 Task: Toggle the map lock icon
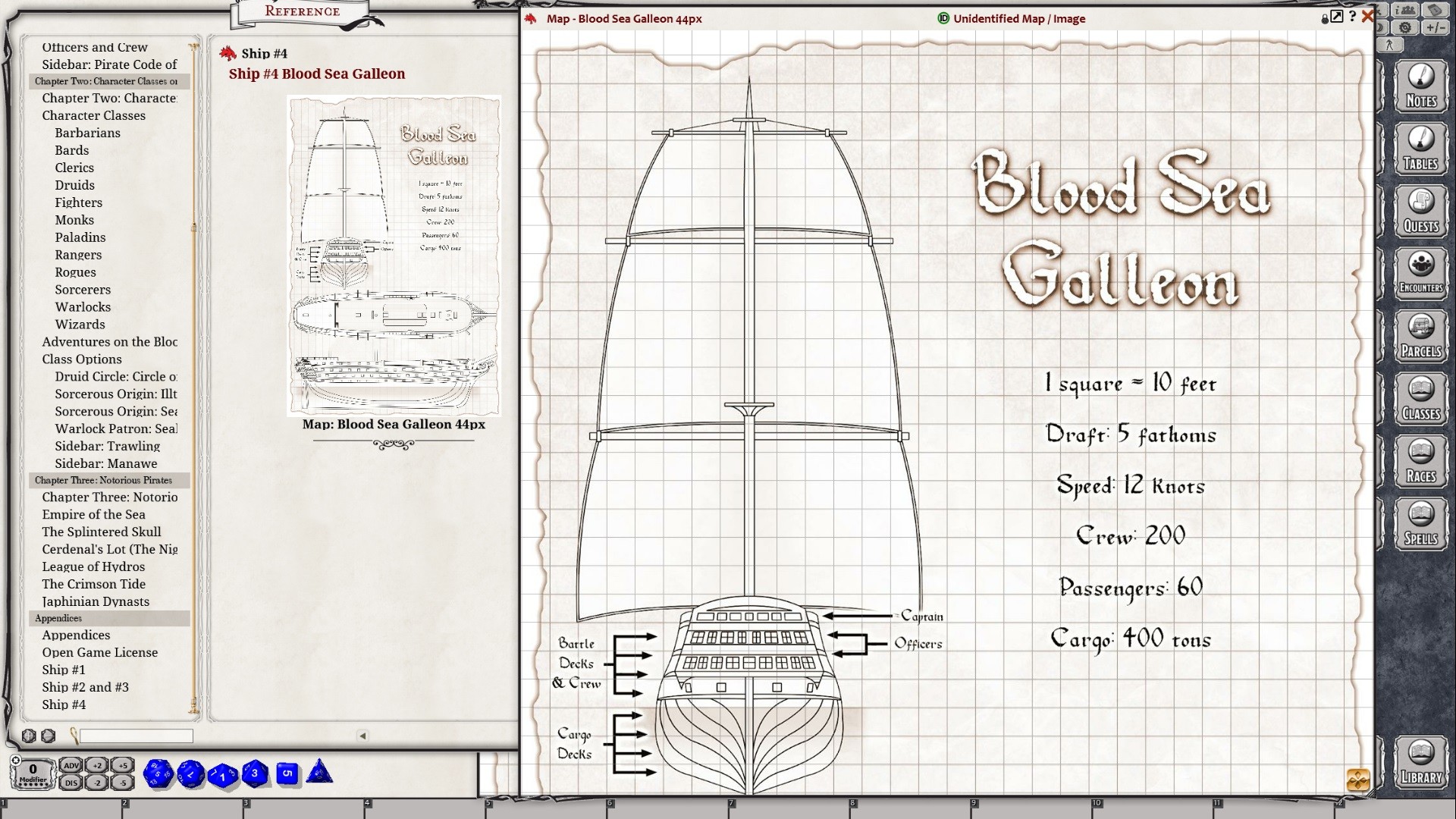point(1325,18)
